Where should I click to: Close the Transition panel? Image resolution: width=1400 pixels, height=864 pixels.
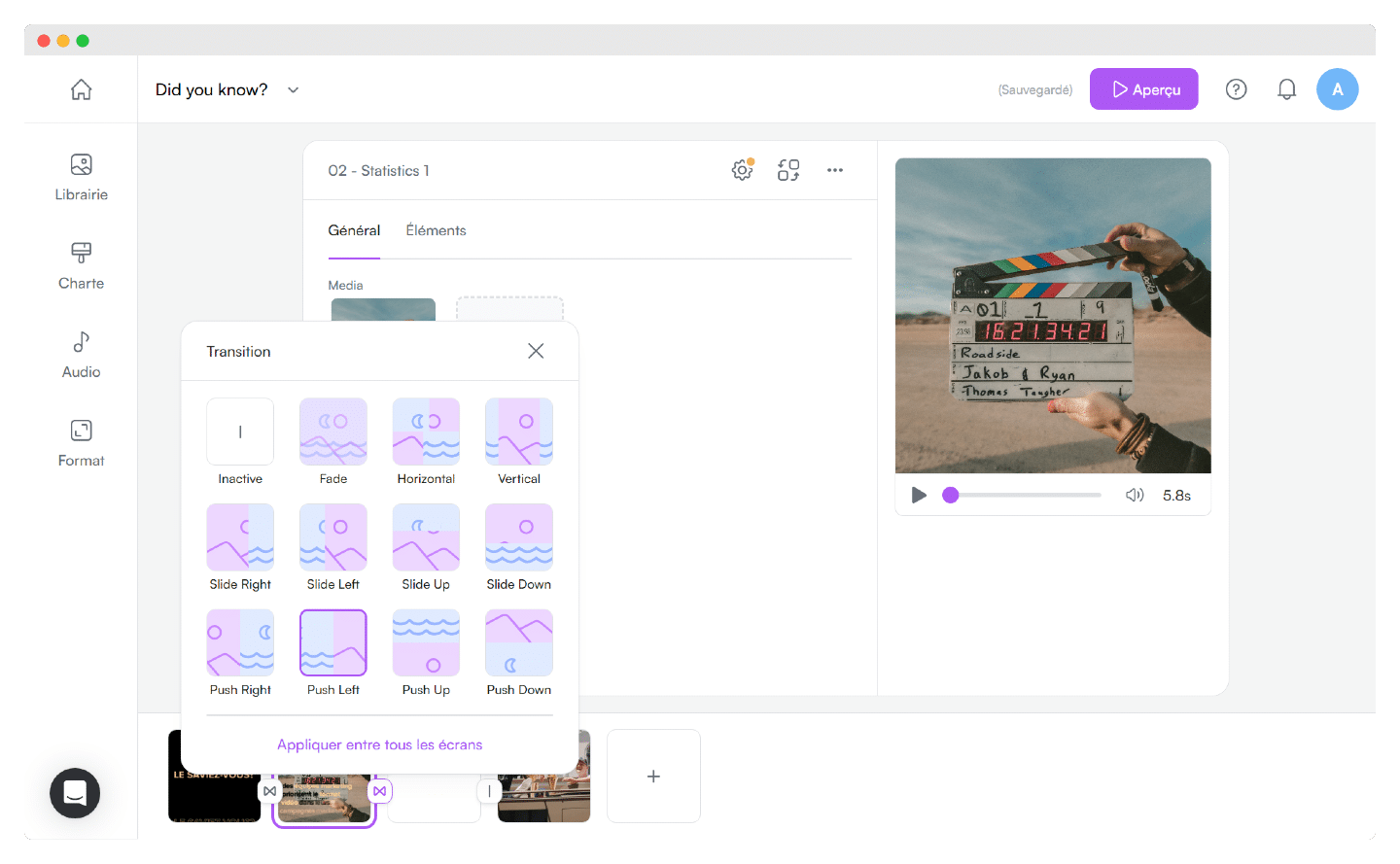536,351
